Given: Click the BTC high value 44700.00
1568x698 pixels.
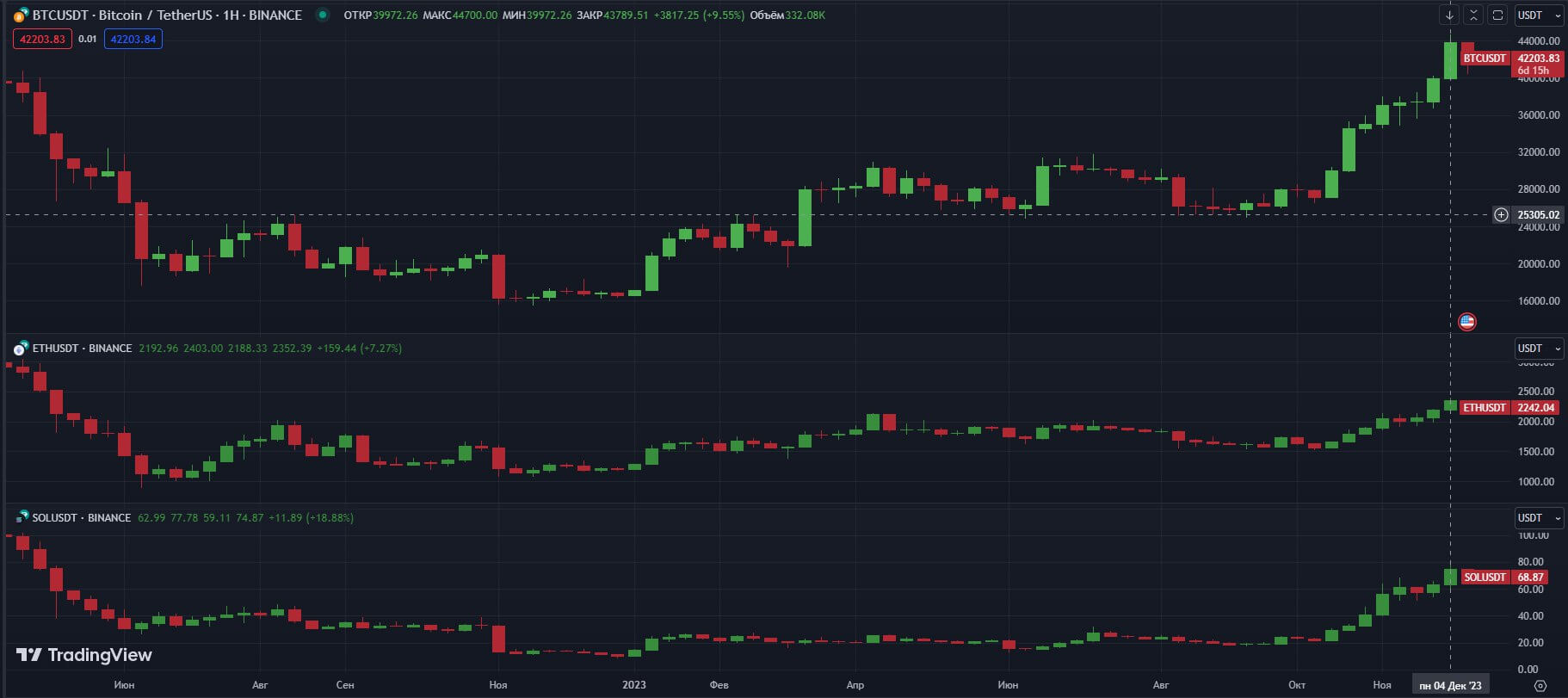Looking at the screenshot, I should pyautogui.click(x=475, y=15).
